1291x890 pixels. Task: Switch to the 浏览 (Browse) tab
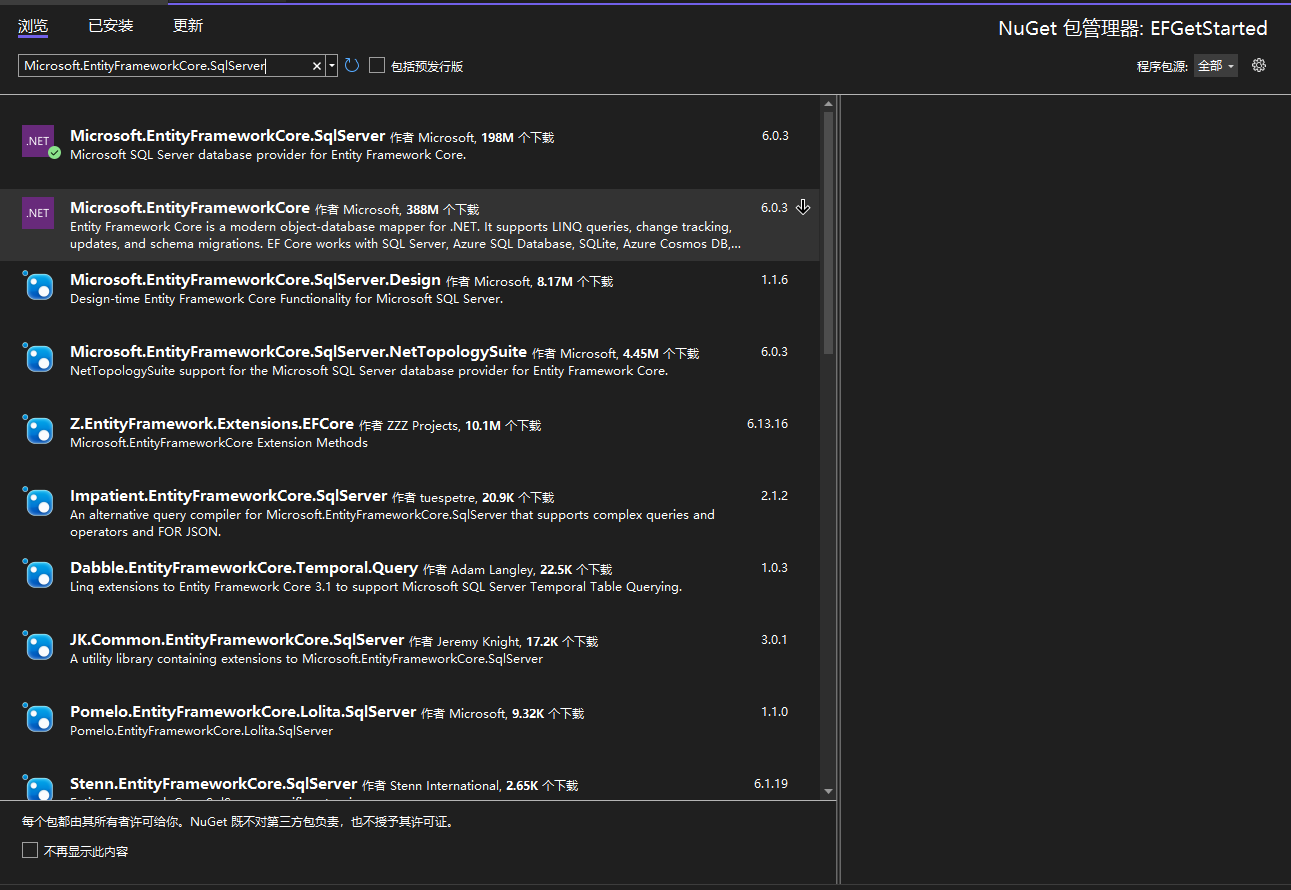point(33,26)
